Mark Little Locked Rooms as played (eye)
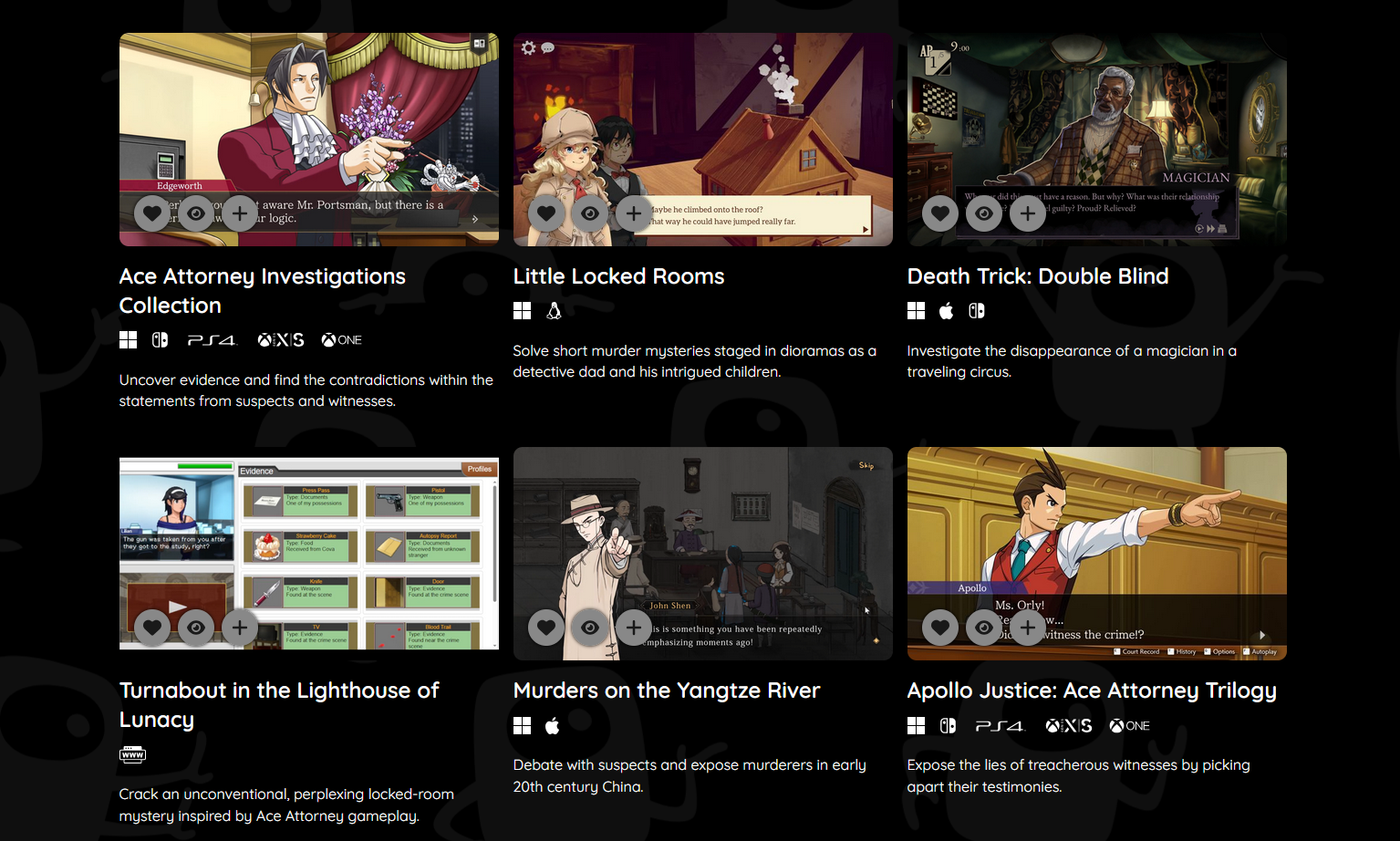The width and height of the screenshot is (1400, 841). click(590, 213)
